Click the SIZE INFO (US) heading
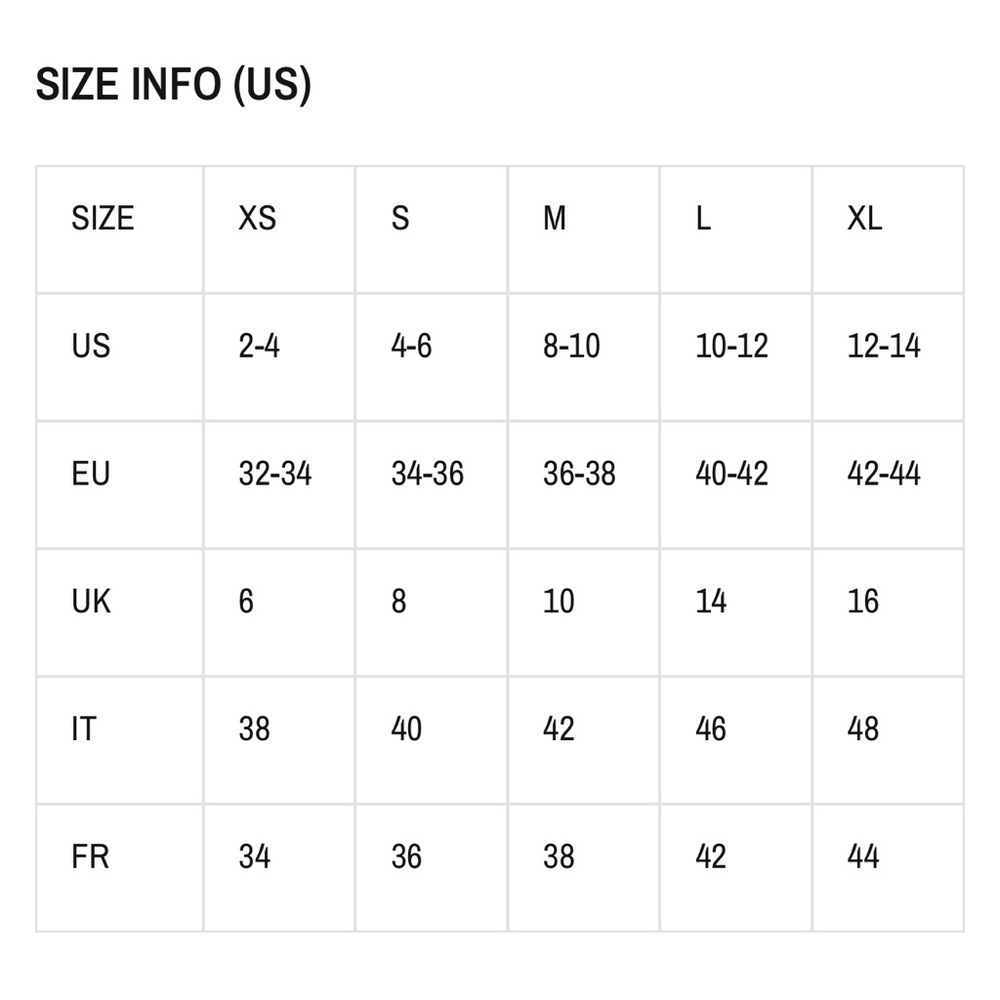 point(173,84)
